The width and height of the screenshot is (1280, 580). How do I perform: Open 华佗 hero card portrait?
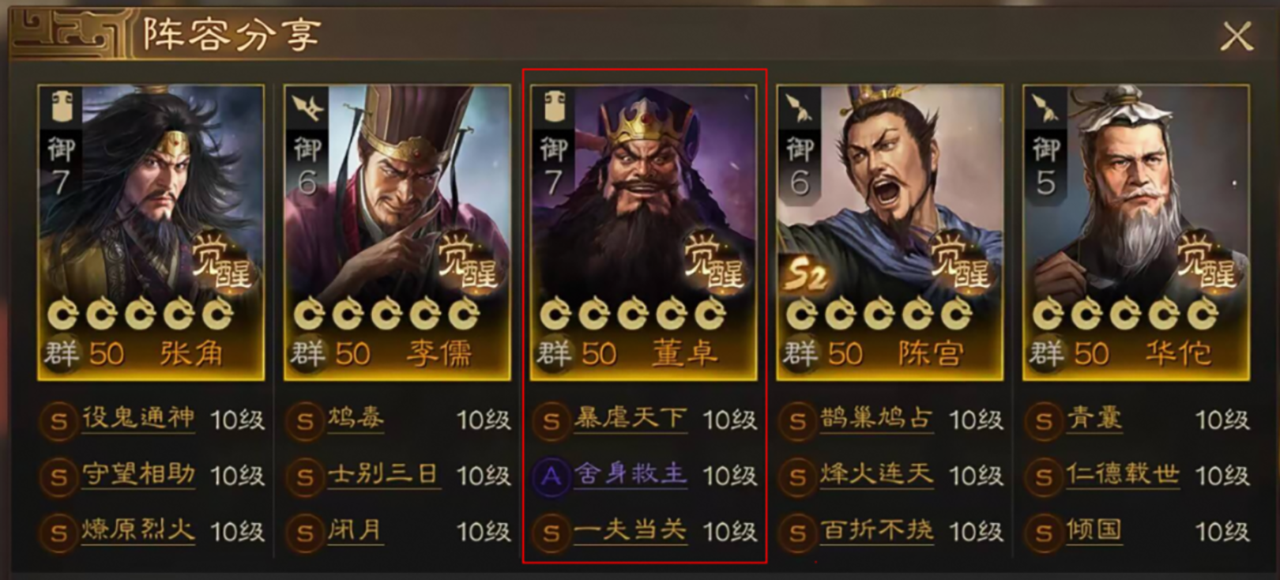click(1135, 232)
